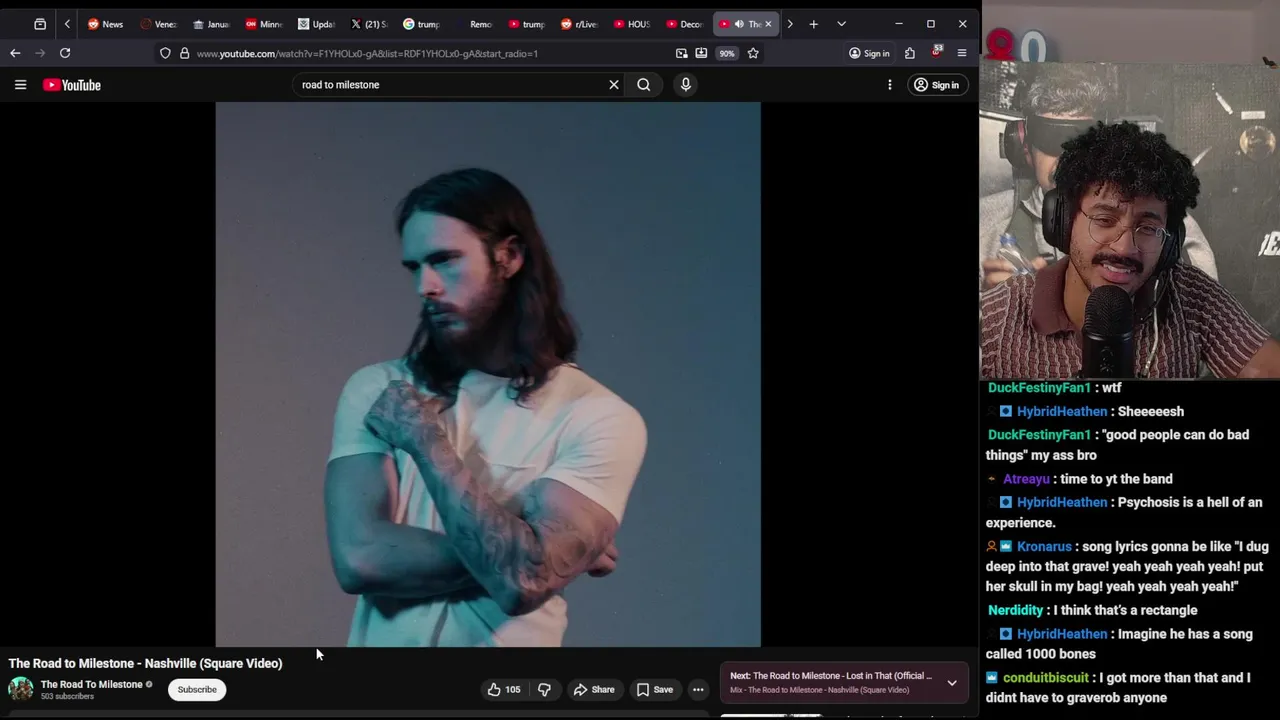1280x720 pixels.
Task: Open the browser tab overview icon
Action: tap(40, 24)
